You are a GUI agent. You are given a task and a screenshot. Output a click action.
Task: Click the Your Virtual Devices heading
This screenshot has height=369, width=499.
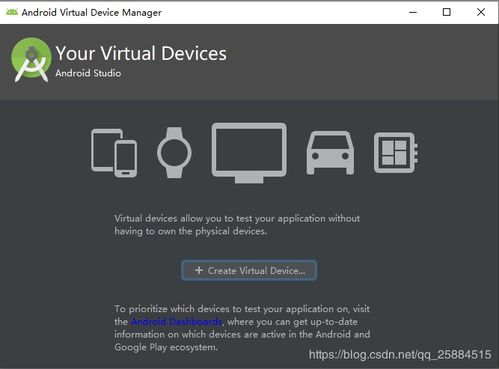[141, 53]
